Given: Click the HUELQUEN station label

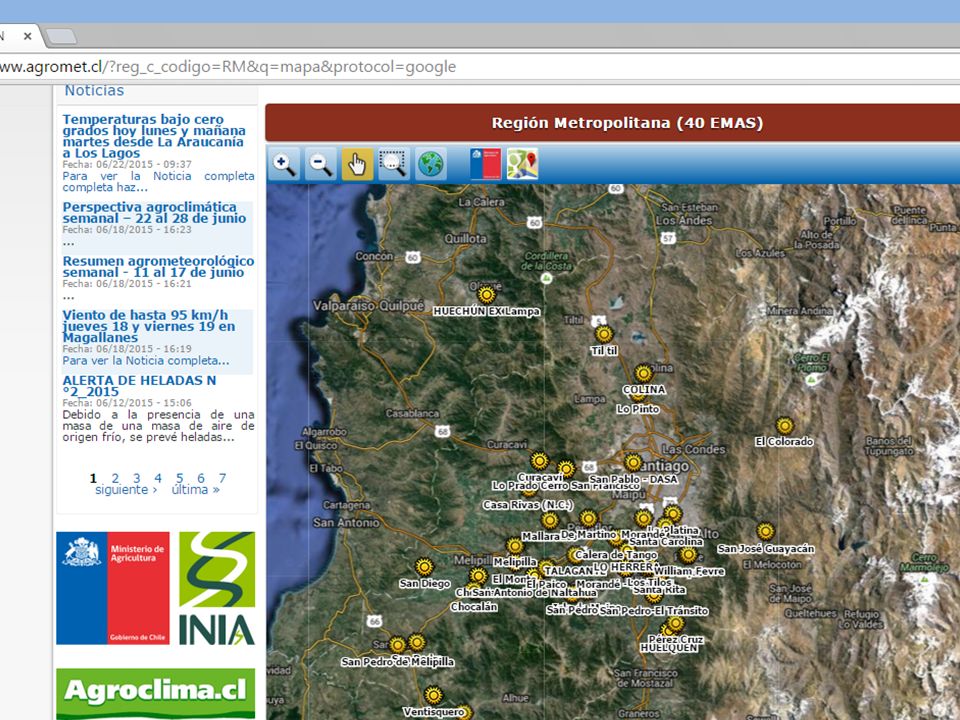Looking at the screenshot, I should click(x=669, y=647).
